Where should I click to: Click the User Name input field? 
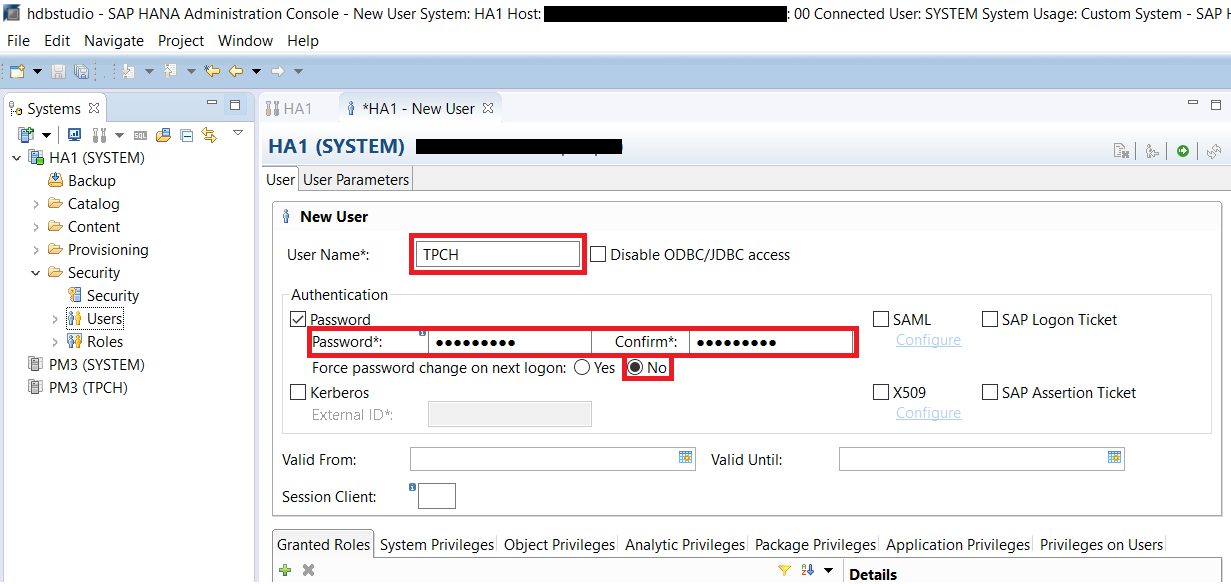497,254
